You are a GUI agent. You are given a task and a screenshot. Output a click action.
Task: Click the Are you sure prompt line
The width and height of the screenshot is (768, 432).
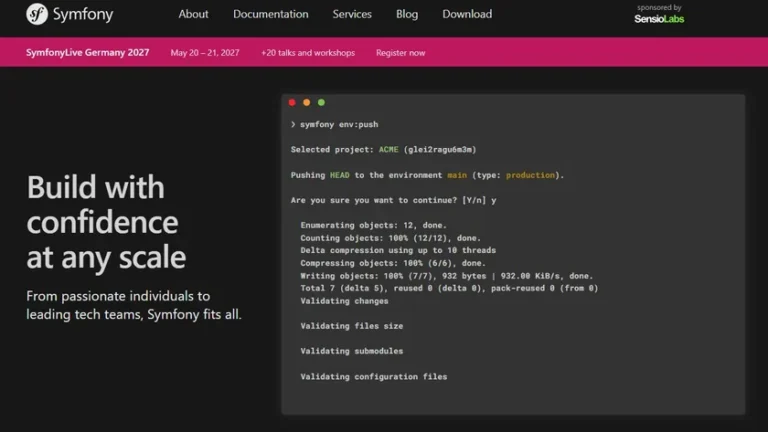(393, 200)
